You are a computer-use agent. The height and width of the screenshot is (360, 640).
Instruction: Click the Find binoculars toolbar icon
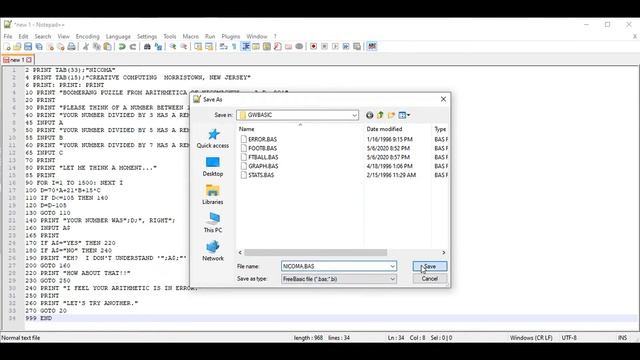[x=147, y=47]
